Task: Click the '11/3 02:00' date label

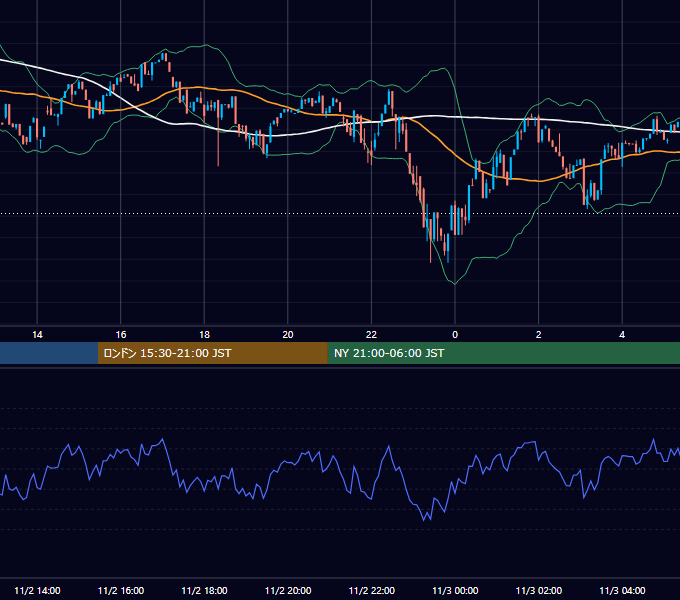Action: (539, 590)
